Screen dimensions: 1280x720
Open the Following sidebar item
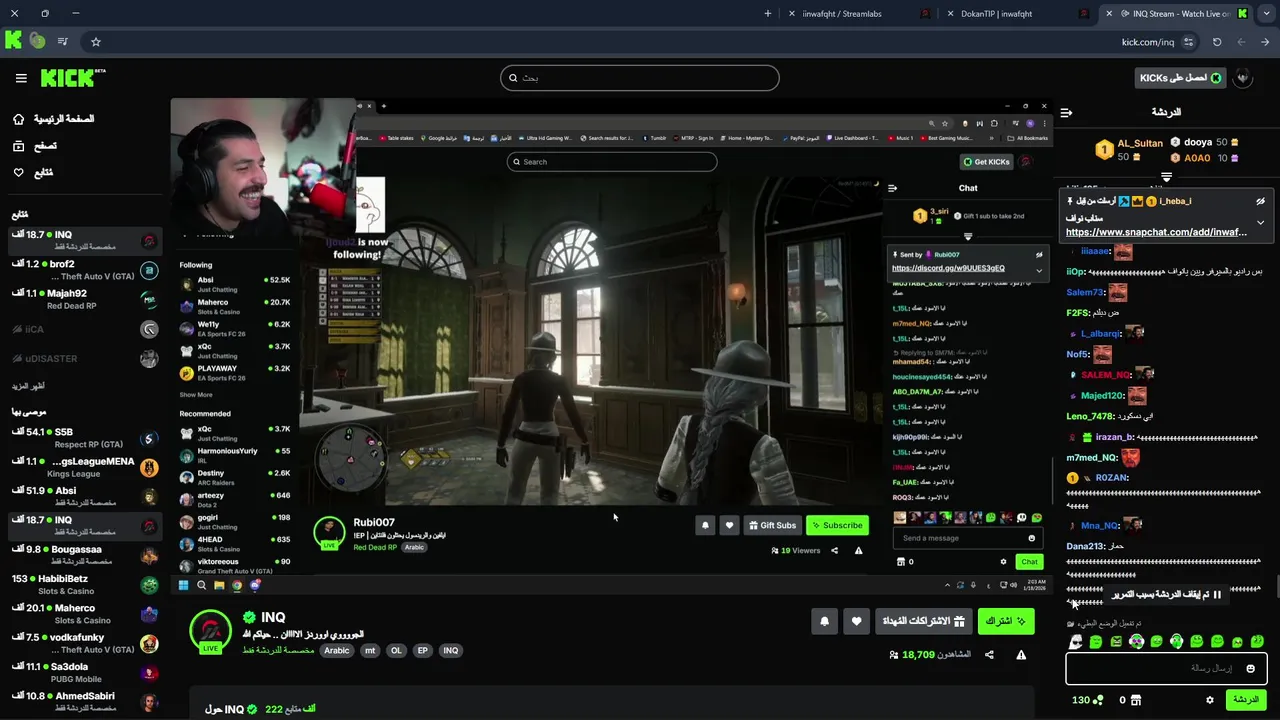tap(32, 172)
